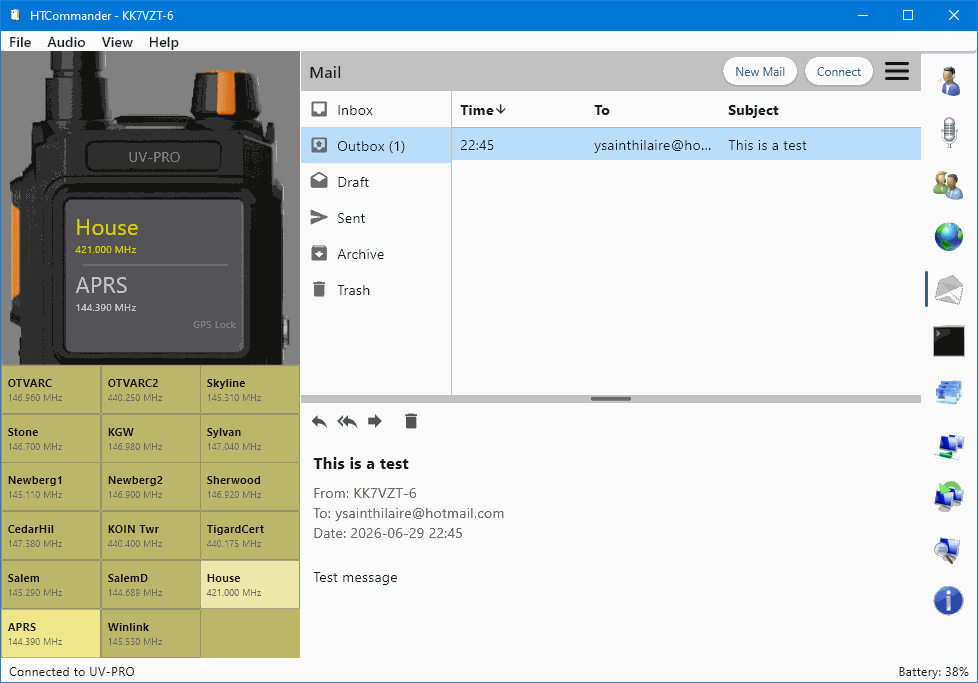Open the computer with magnifying glass icon
The image size is (978, 683).
point(949,550)
